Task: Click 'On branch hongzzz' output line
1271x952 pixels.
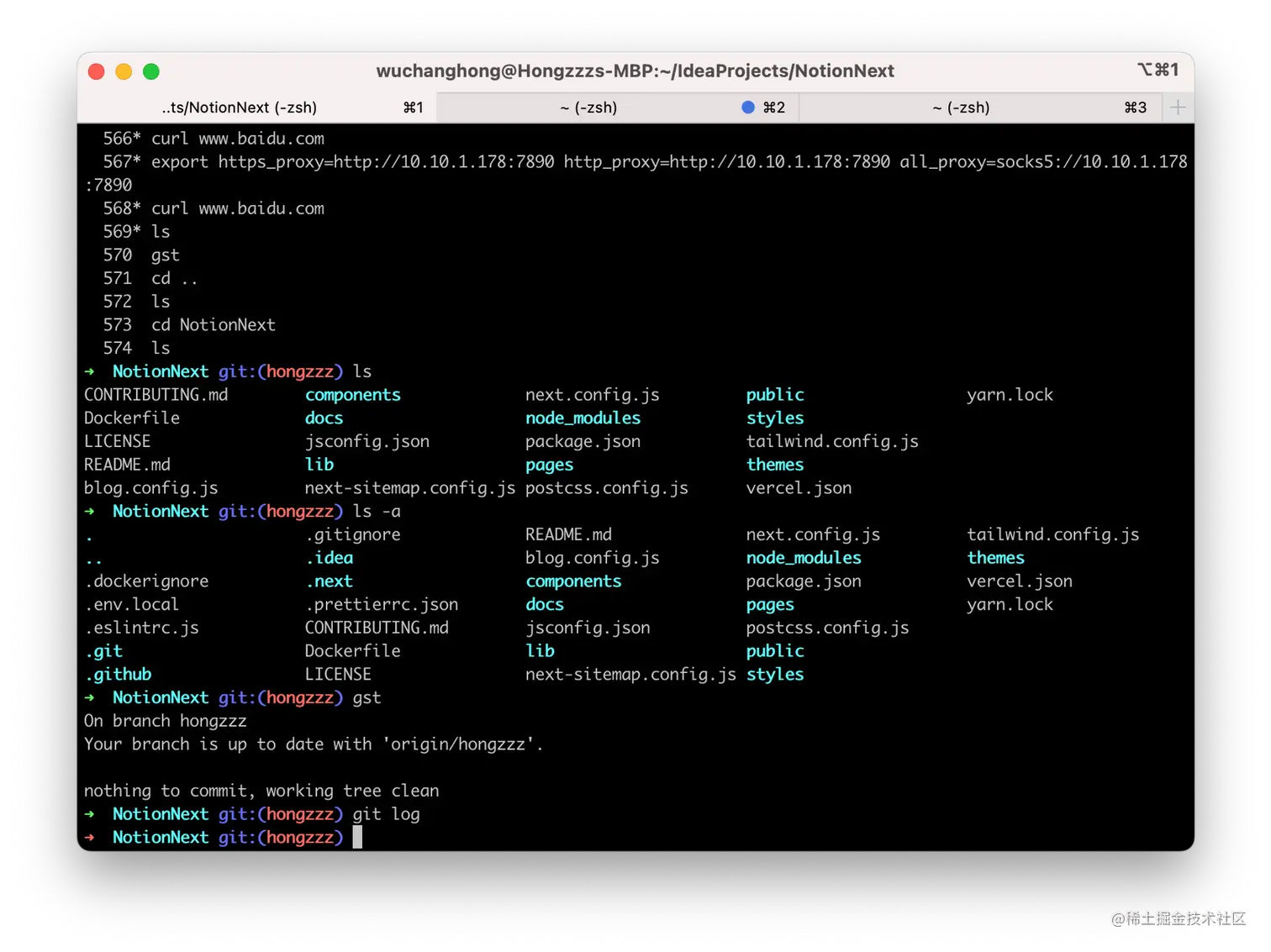Action: tap(166, 721)
